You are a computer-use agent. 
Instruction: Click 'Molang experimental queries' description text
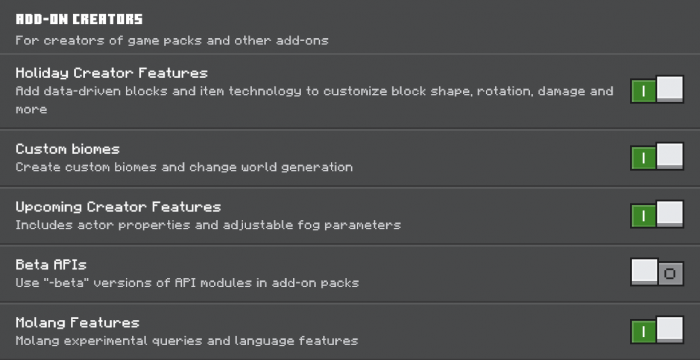187,341
